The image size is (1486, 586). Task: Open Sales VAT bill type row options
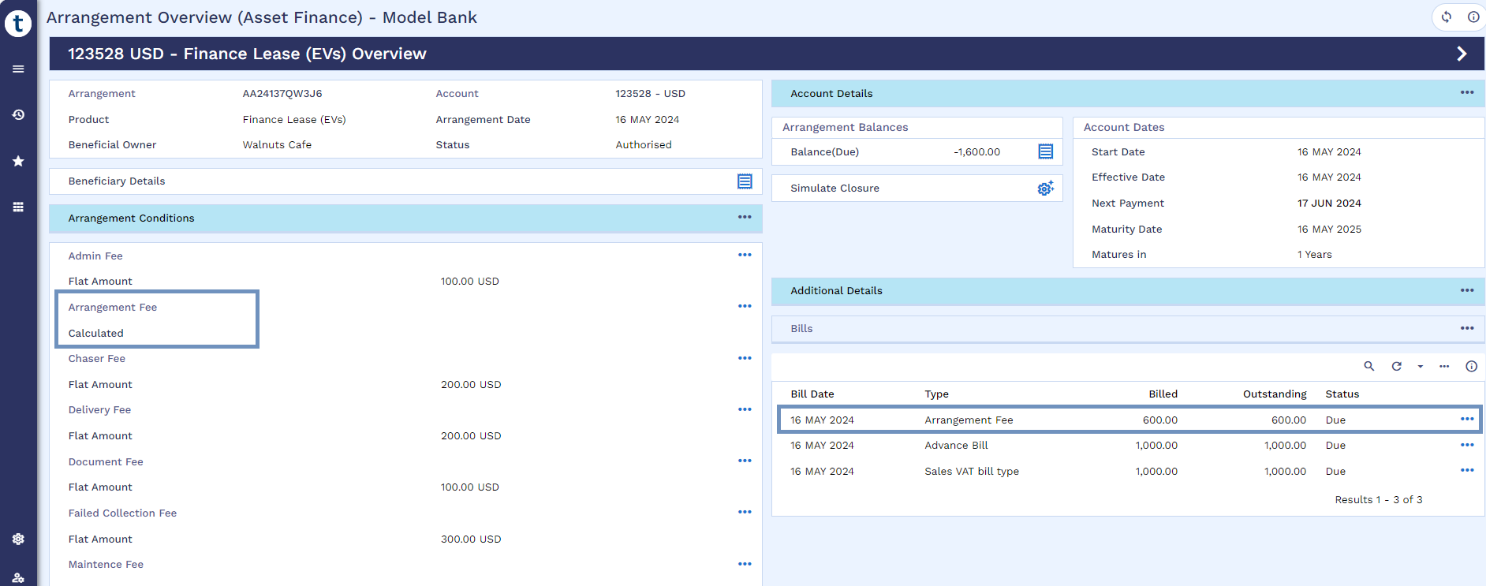point(1467,470)
